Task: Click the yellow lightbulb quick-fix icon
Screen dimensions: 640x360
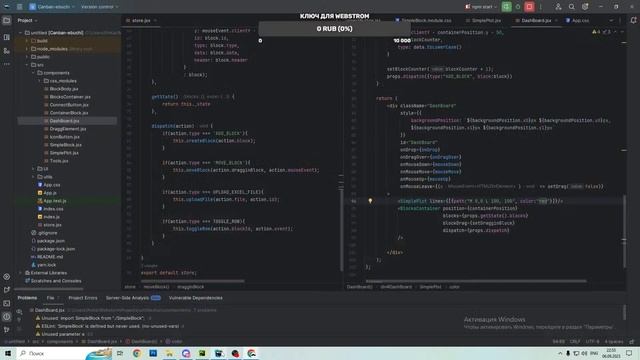Action: pyautogui.click(x=370, y=201)
